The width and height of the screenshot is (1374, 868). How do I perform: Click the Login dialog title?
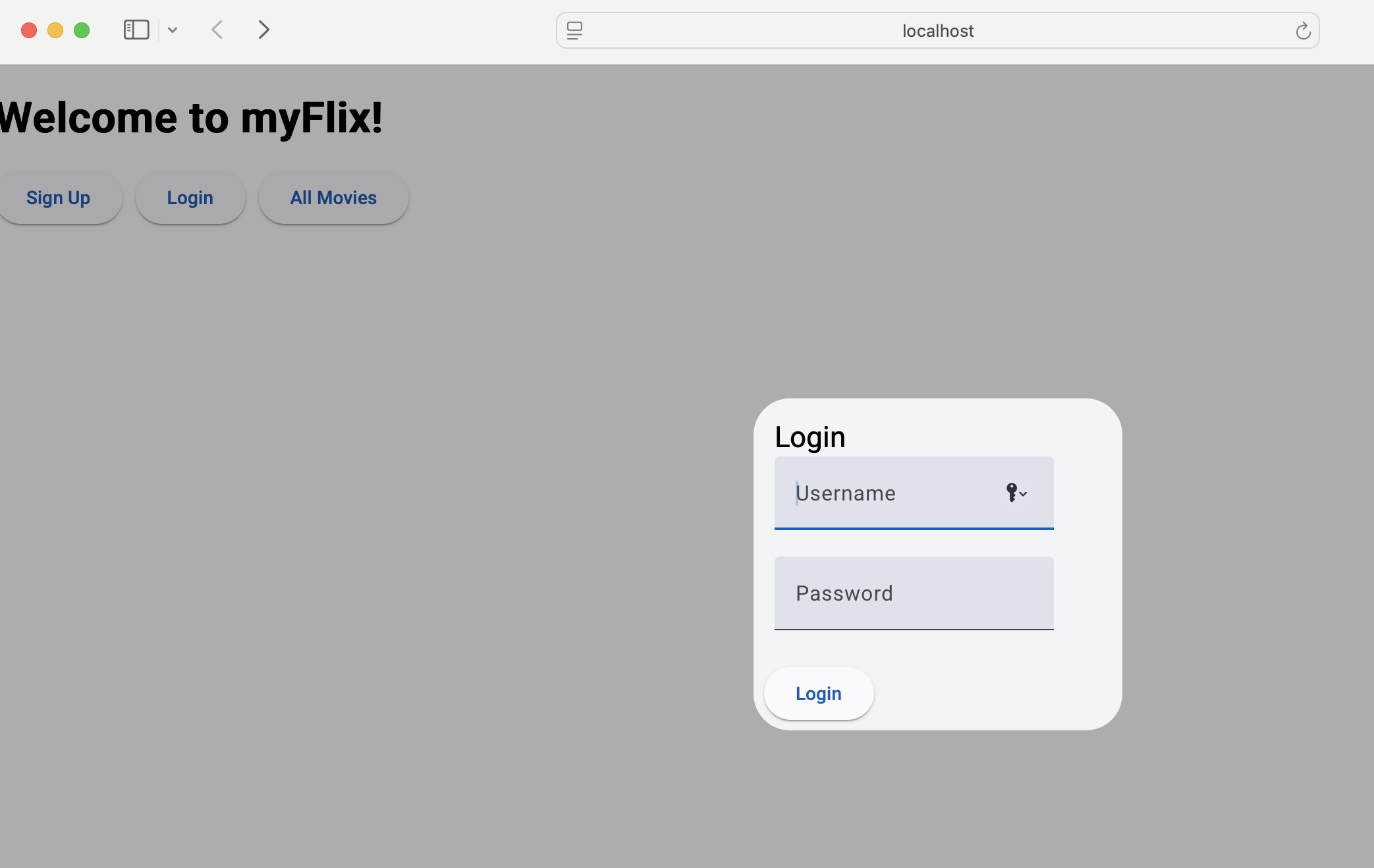click(810, 437)
